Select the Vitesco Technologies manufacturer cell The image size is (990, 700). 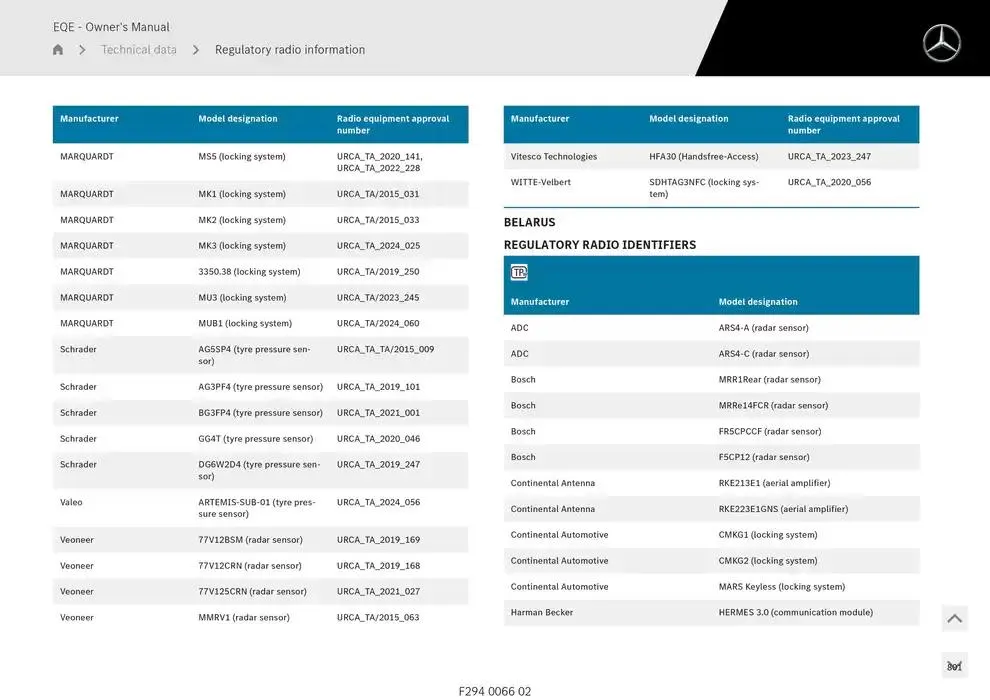554,157
